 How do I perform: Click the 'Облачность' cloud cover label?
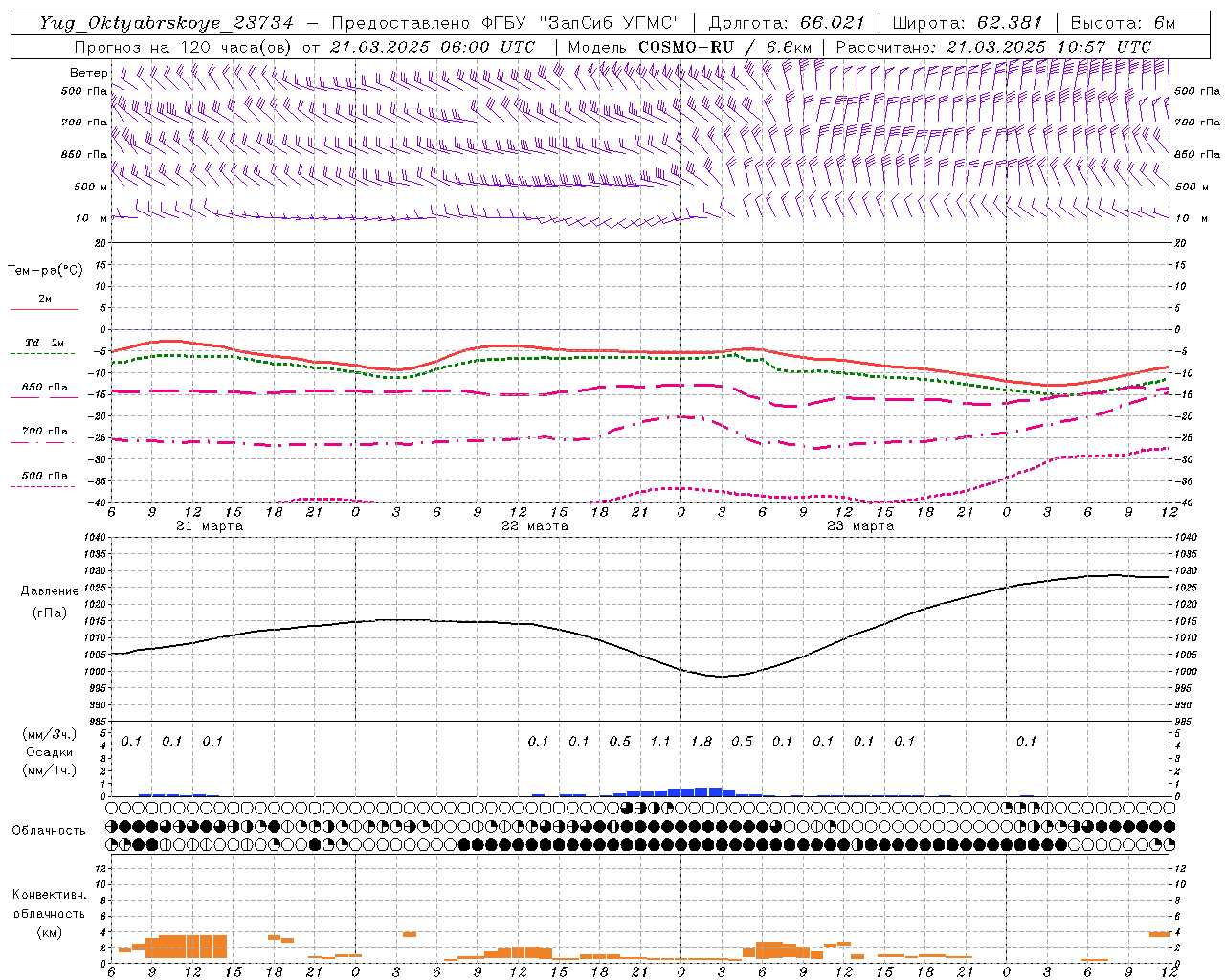click(49, 831)
